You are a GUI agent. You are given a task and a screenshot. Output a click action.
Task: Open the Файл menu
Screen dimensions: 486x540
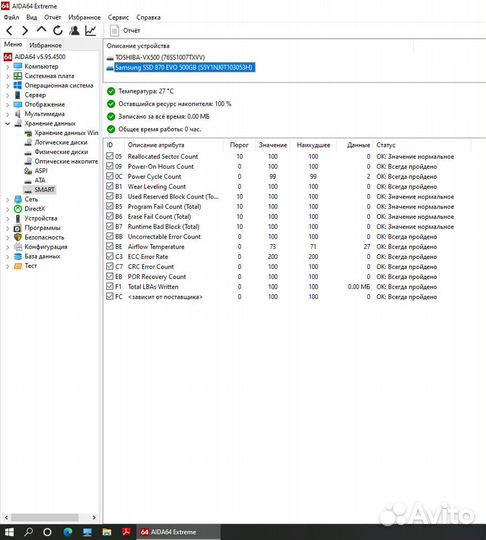(x=11, y=17)
